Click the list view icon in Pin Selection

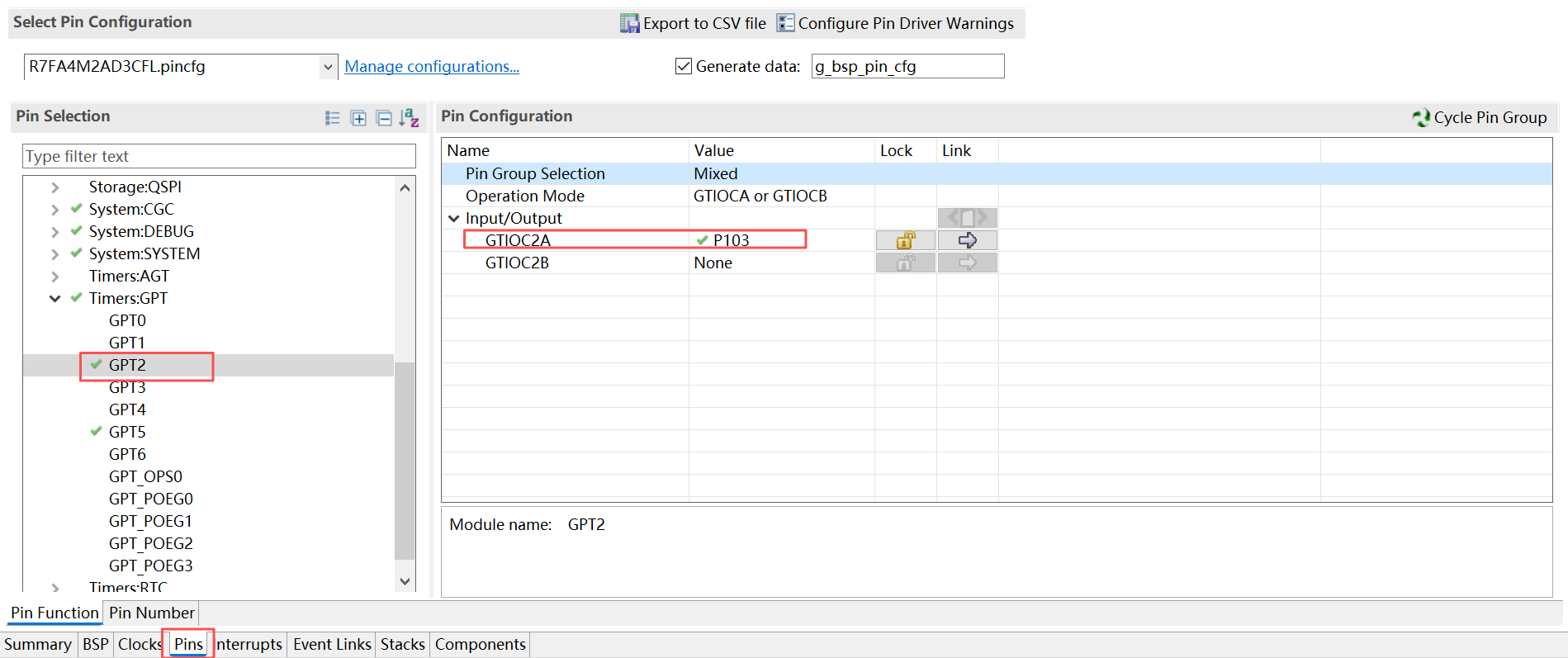(333, 118)
